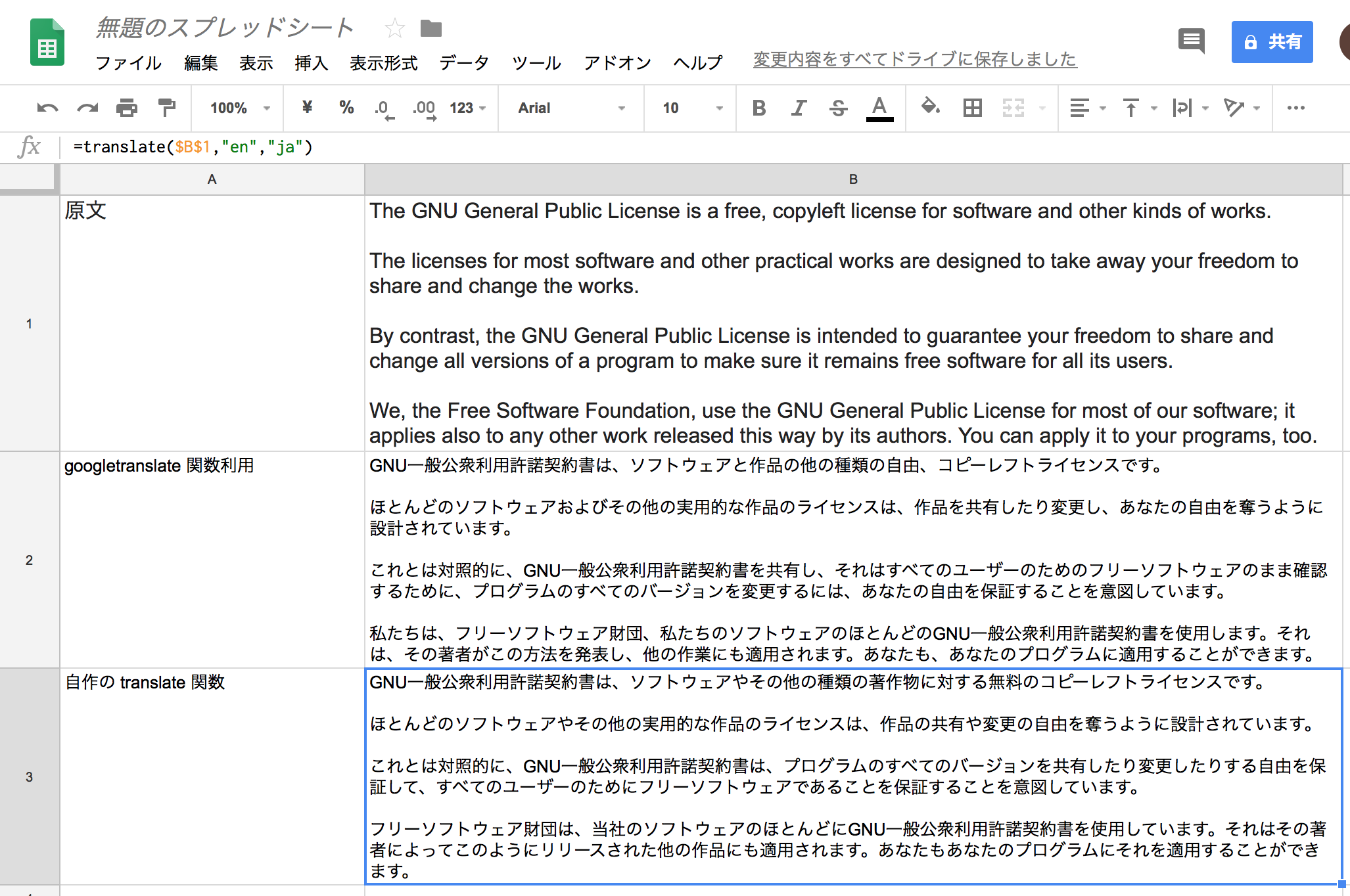Open the ファイル menu

pyautogui.click(x=128, y=63)
